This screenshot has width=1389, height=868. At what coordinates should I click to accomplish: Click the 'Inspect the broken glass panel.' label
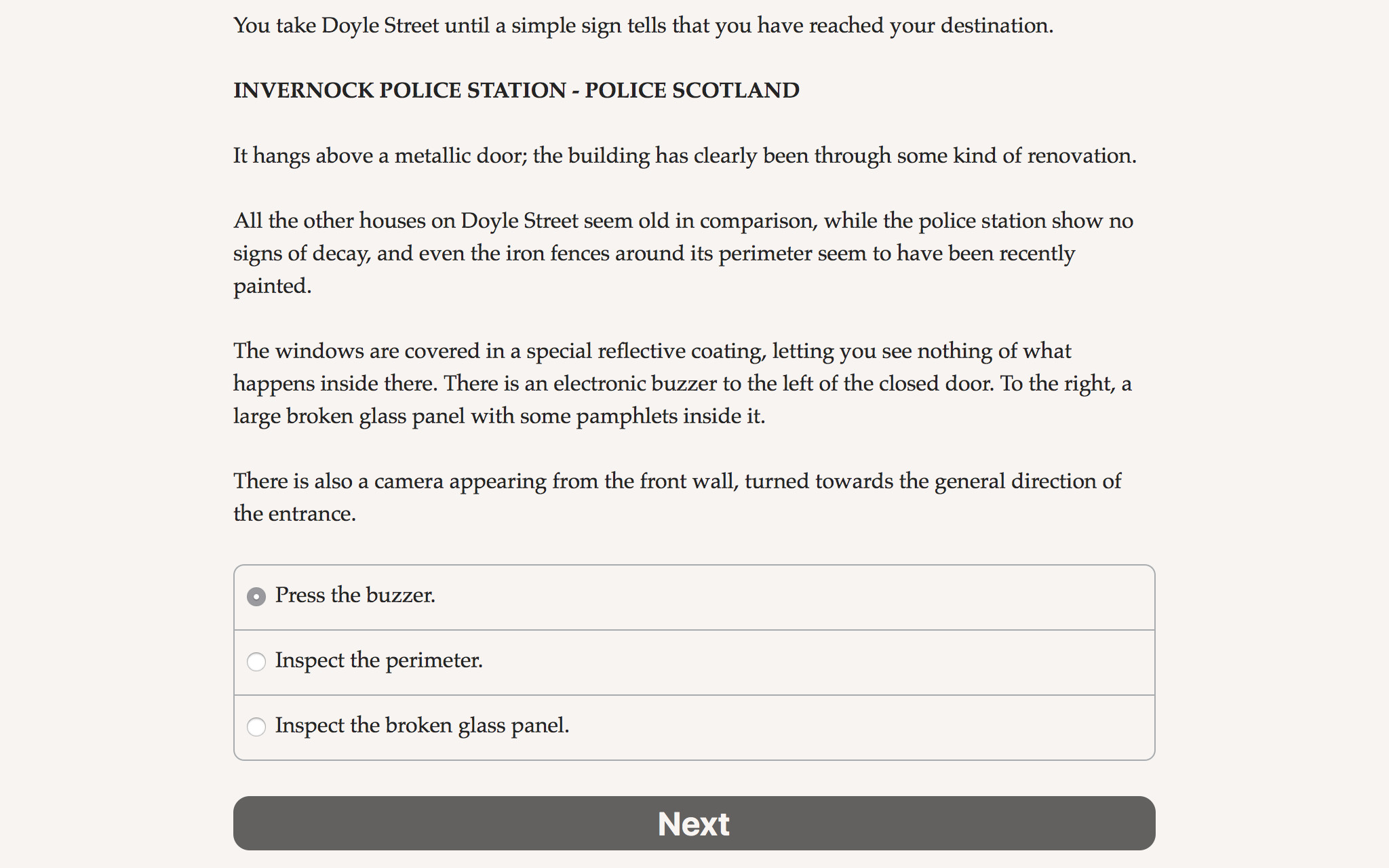(422, 726)
